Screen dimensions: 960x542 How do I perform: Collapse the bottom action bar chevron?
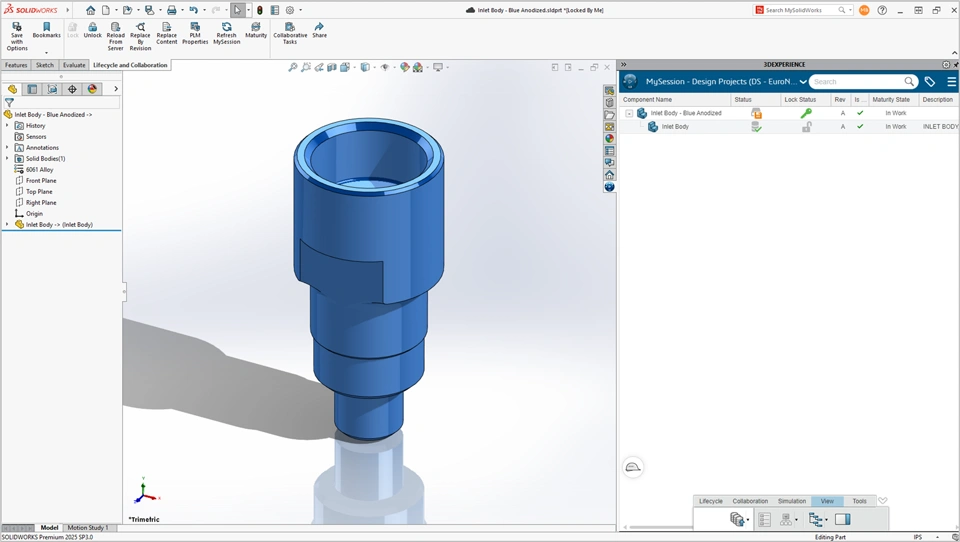click(x=882, y=501)
